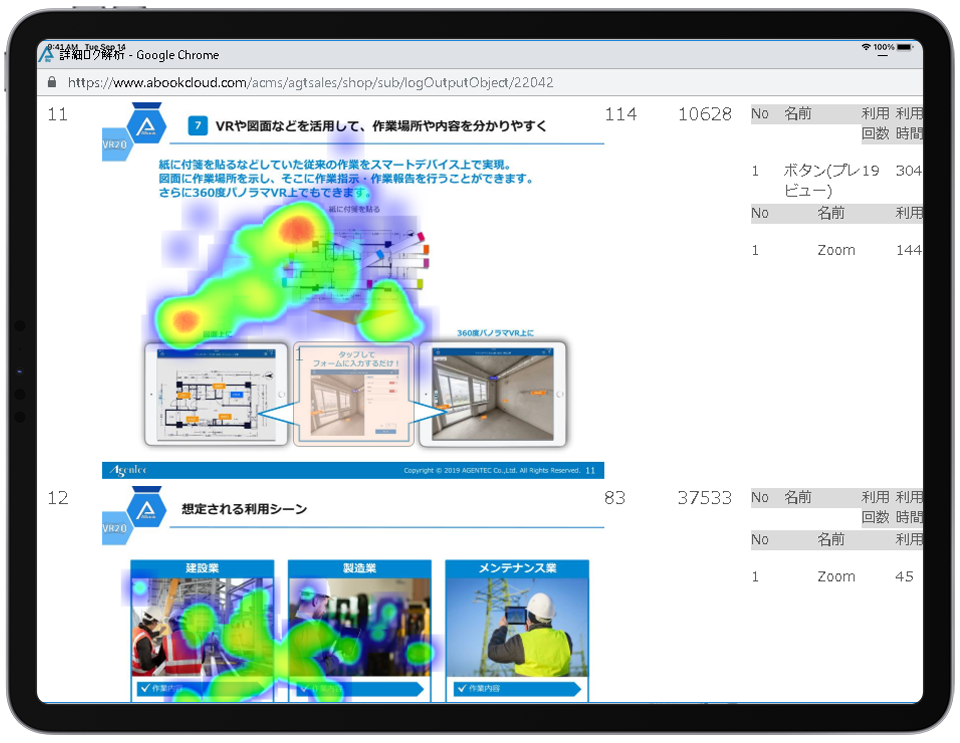This screenshot has width=960, height=743.
Task: Click the ABook hexagon logo on slide 12
Action: 146,509
